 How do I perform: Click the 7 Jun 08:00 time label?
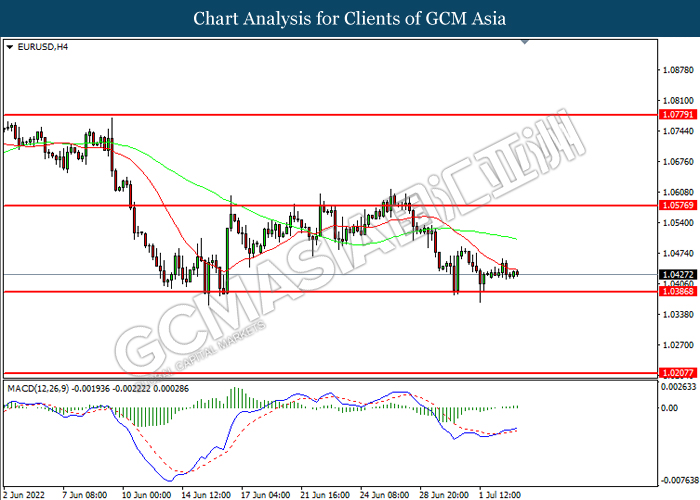click(85, 495)
